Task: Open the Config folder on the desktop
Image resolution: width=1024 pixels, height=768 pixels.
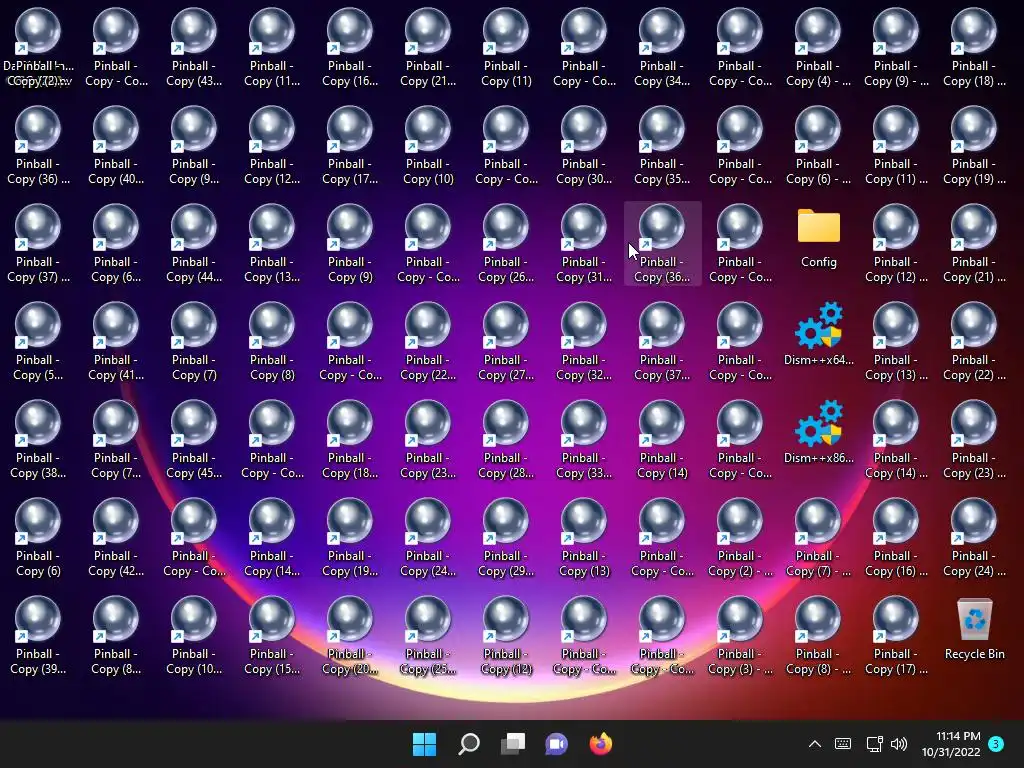Action: click(818, 238)
